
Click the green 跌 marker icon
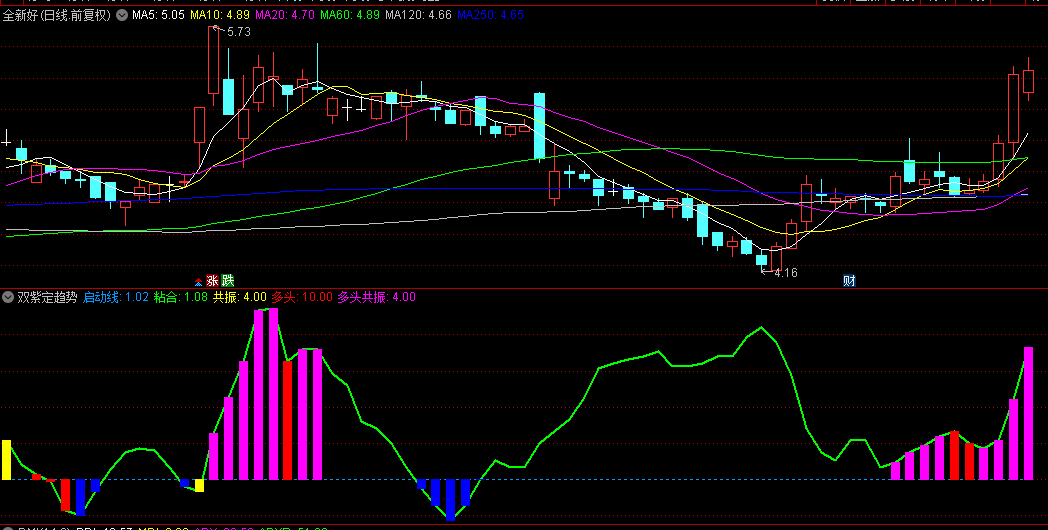[x=228, y=281]
